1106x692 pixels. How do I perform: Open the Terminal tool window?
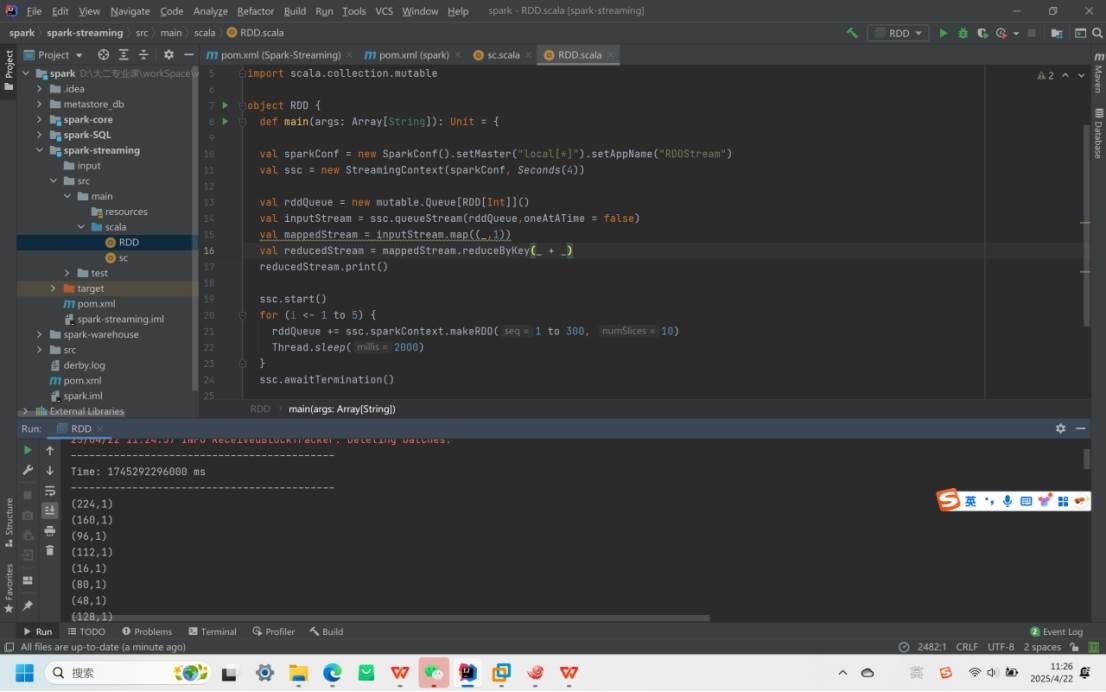pyautogui.click(x=212, y=632)
